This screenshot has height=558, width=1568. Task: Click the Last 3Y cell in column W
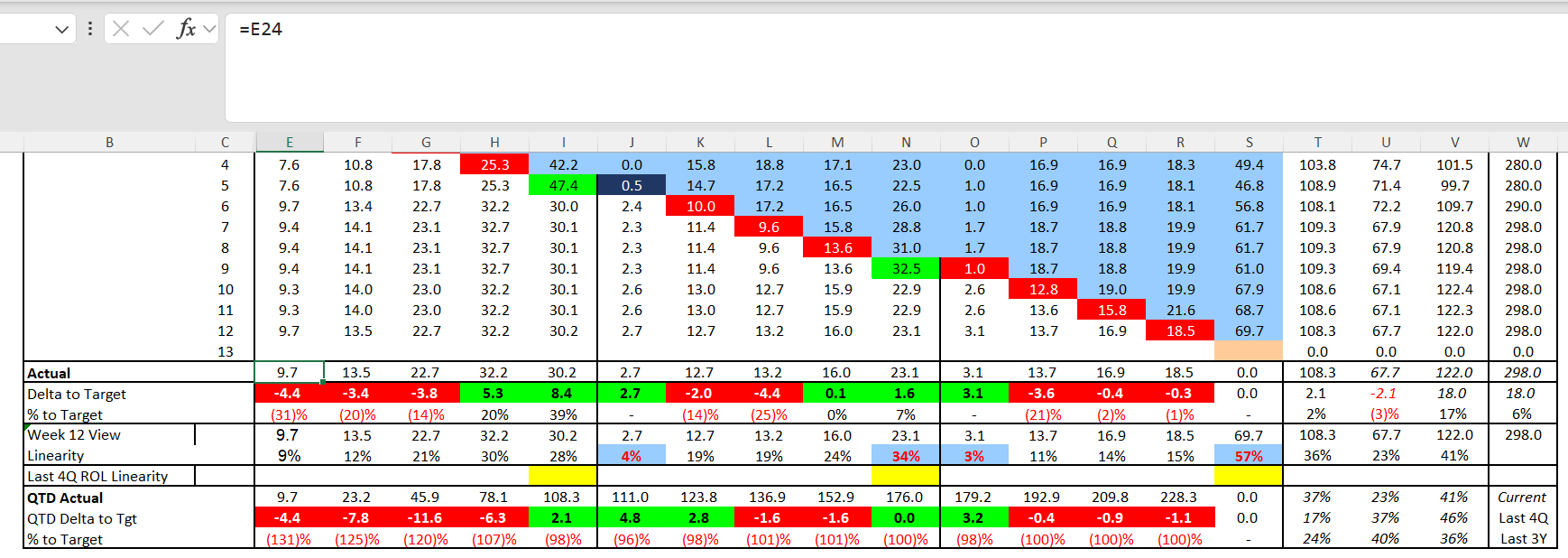coord(1523,539)
